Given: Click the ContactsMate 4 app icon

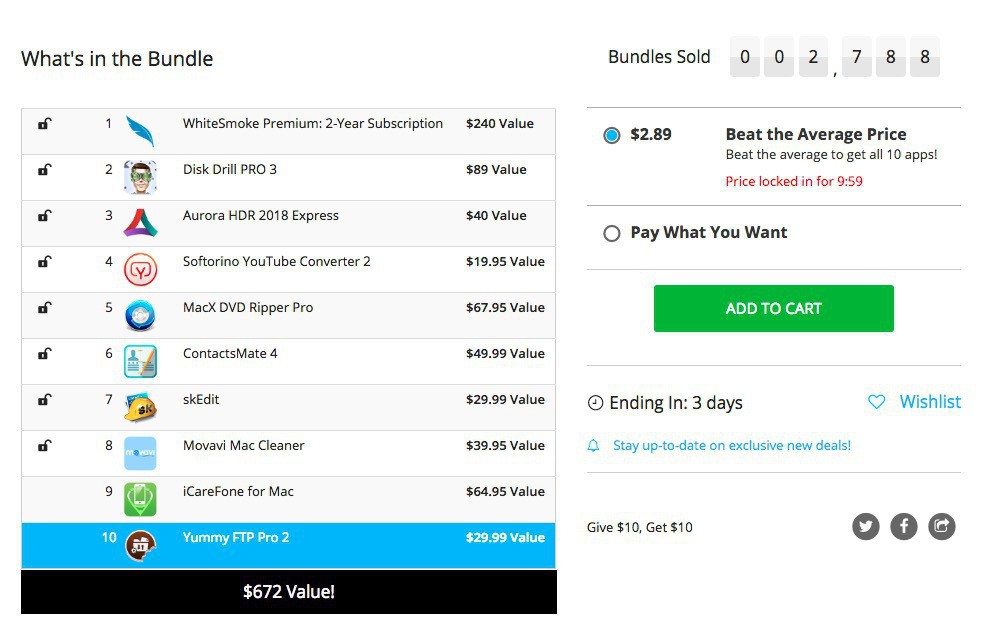Looking at the screenshot, I should [x=140, y=361].
